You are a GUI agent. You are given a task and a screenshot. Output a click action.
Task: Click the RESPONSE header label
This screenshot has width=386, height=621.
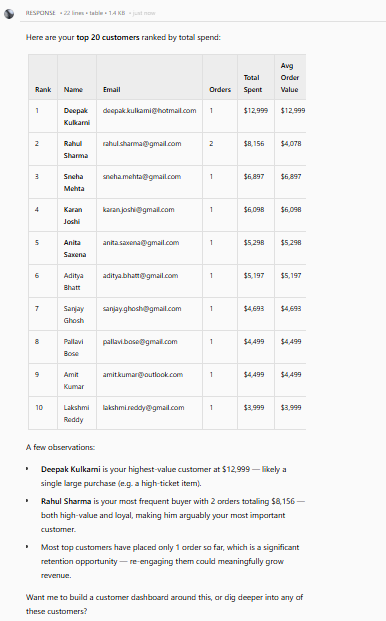coord(40,13)
